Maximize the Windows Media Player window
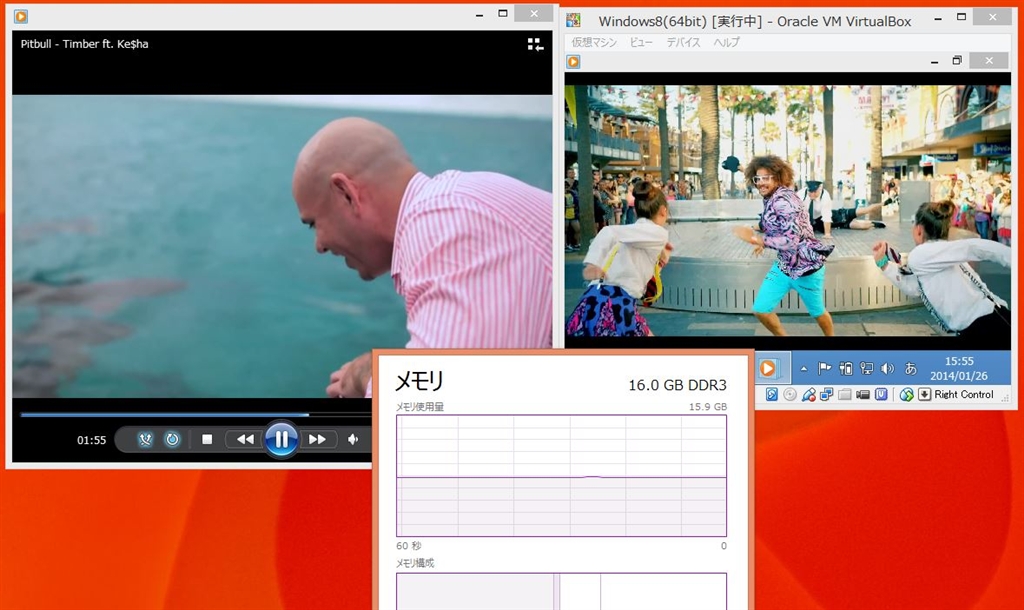This screenshot has height=610, width=1024. (502, 14)
